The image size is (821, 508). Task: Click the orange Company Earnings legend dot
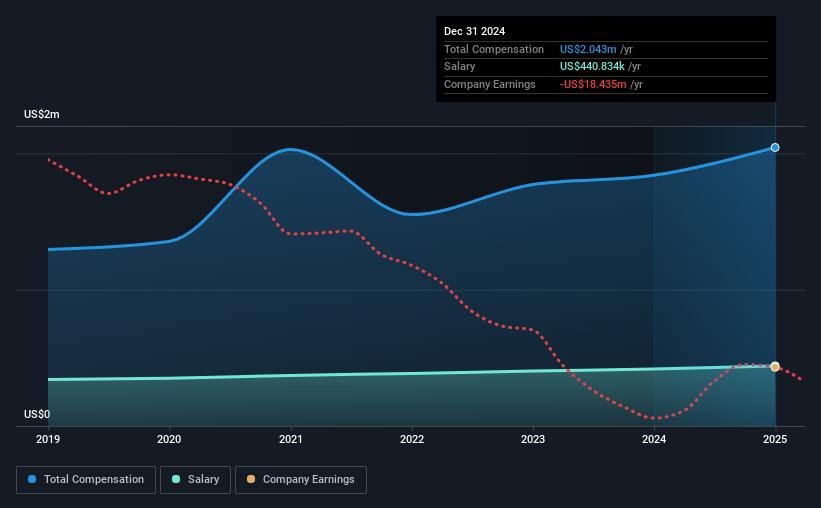point(251,479)
